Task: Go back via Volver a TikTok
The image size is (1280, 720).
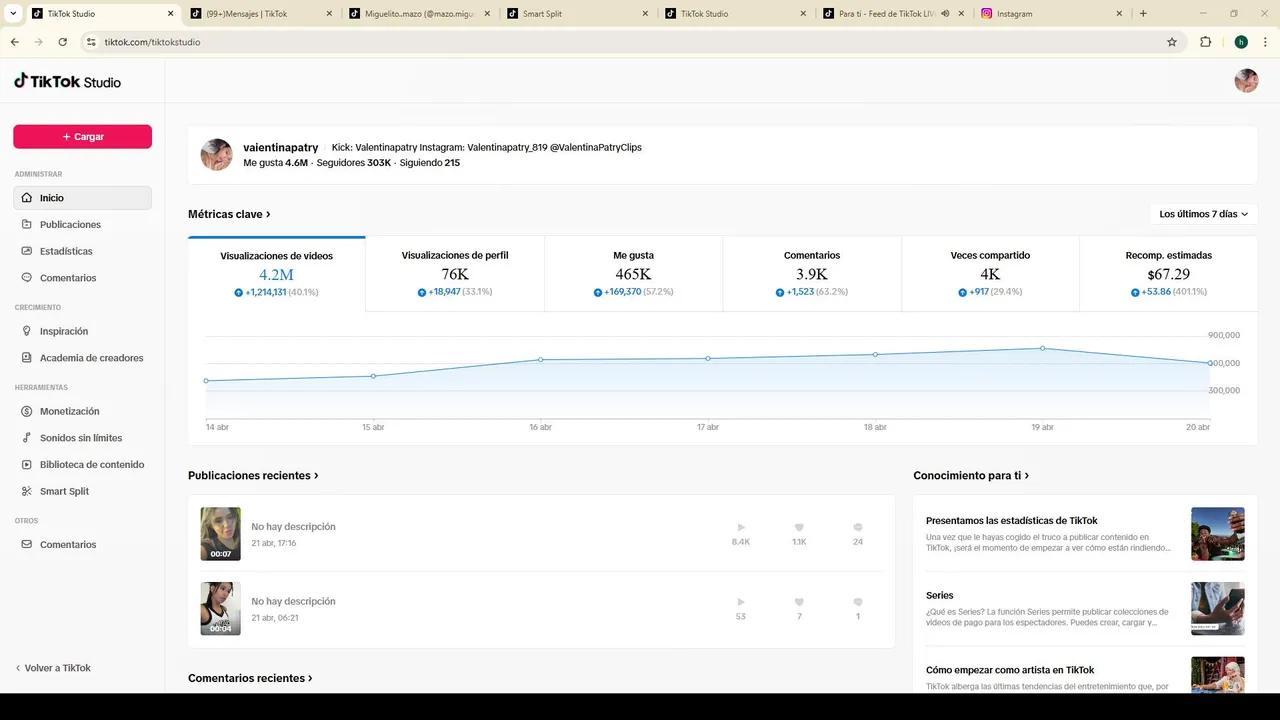Action: [x=52, y=668]
